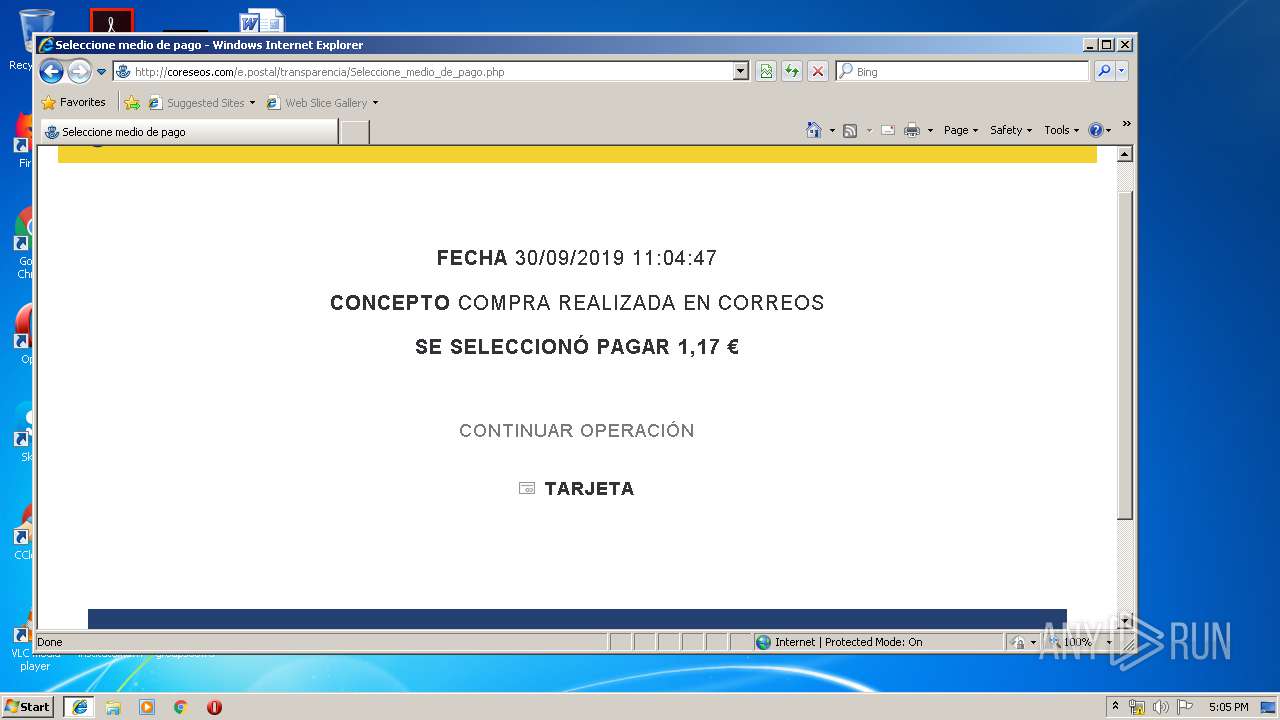
Task: Open Windows Explorer folder taskbar icon
Action: click(x=113, y=707)
